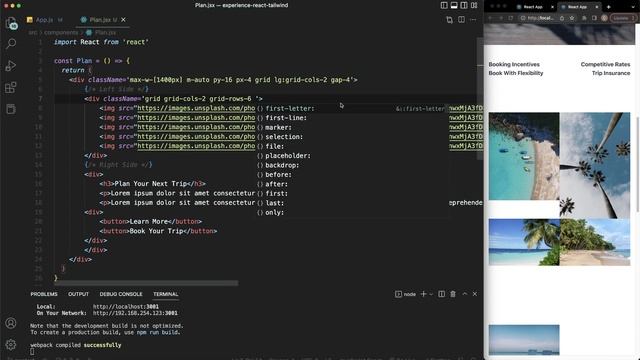Choose 'selection:' autocomplete suggestion

click(352, 137)
